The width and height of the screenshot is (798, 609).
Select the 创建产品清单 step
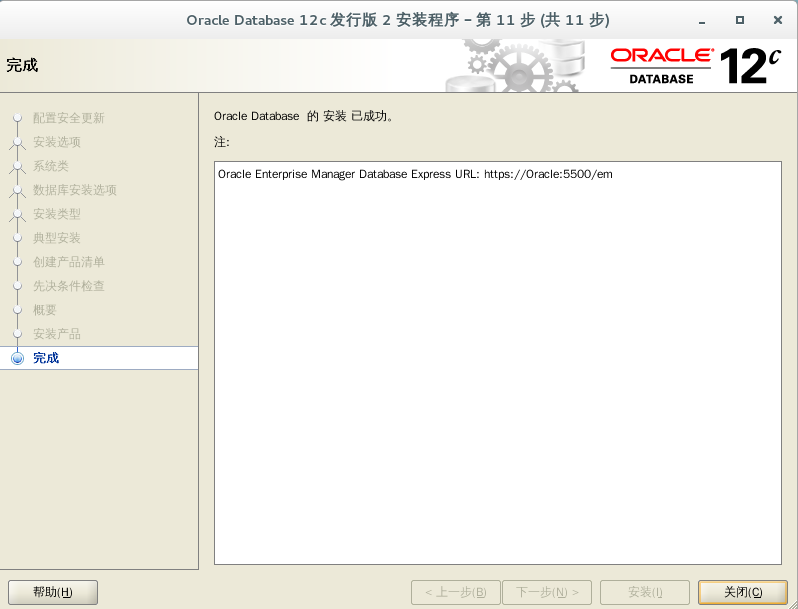68,262
